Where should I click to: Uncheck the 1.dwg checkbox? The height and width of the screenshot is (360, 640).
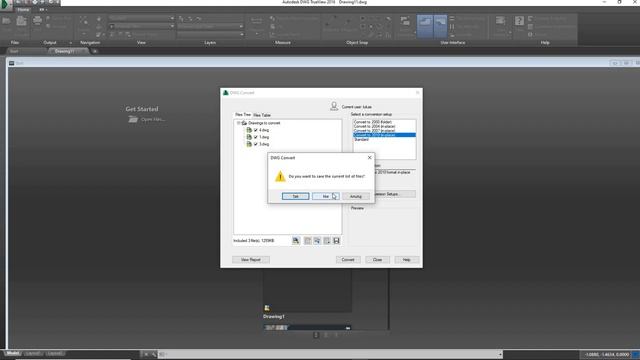click(x=256, y=137)
